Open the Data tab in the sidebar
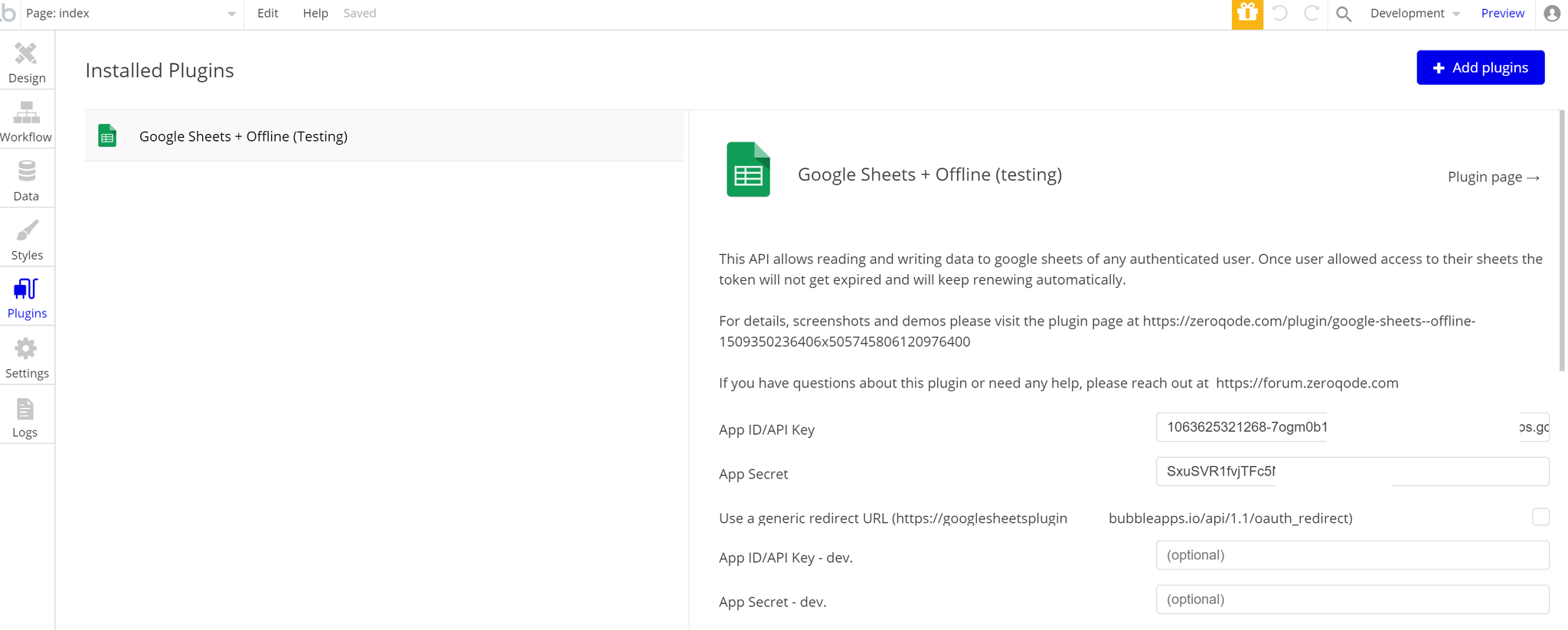1568x630 pixels. coord(27,180)
